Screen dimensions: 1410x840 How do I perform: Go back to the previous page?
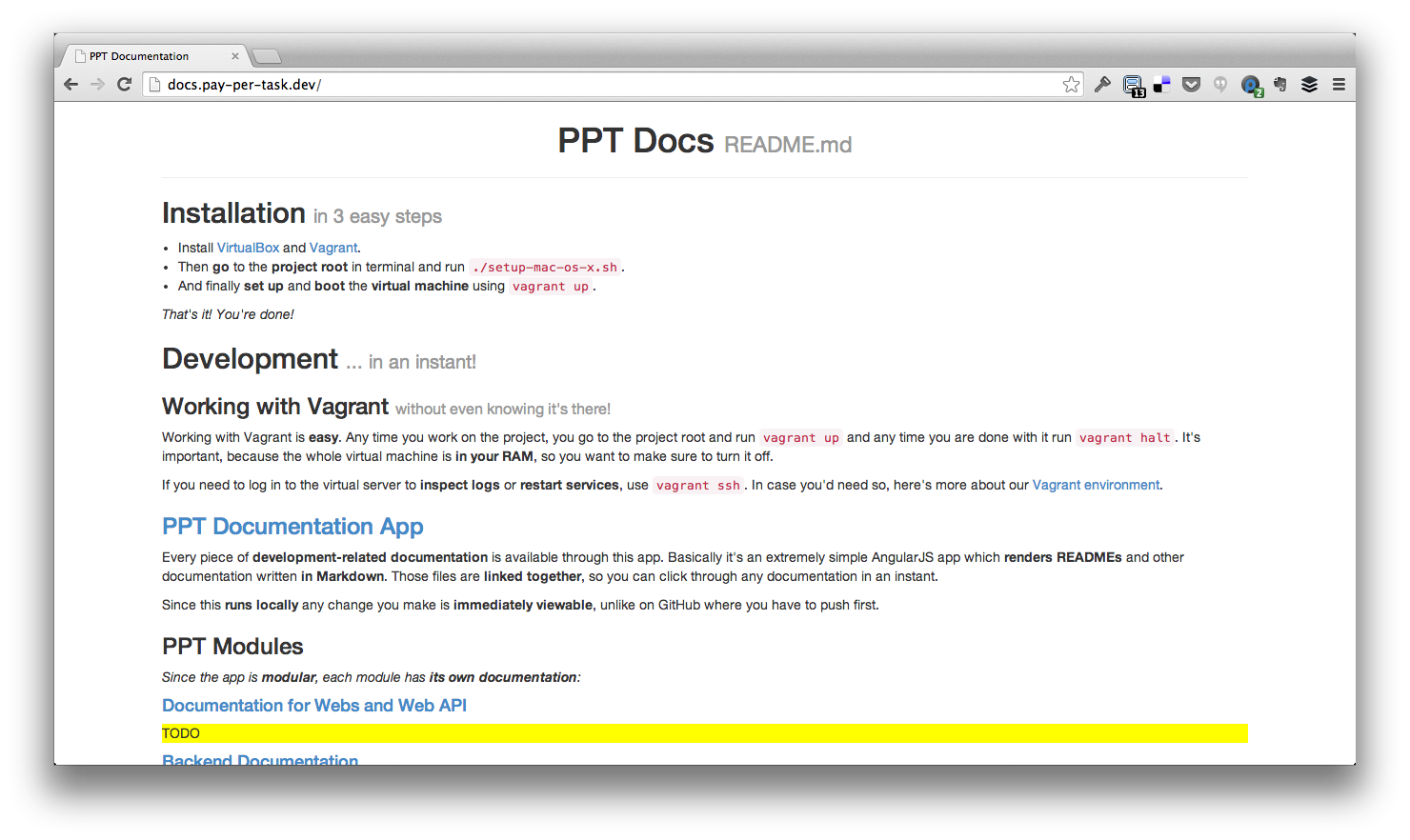point(70,84)
